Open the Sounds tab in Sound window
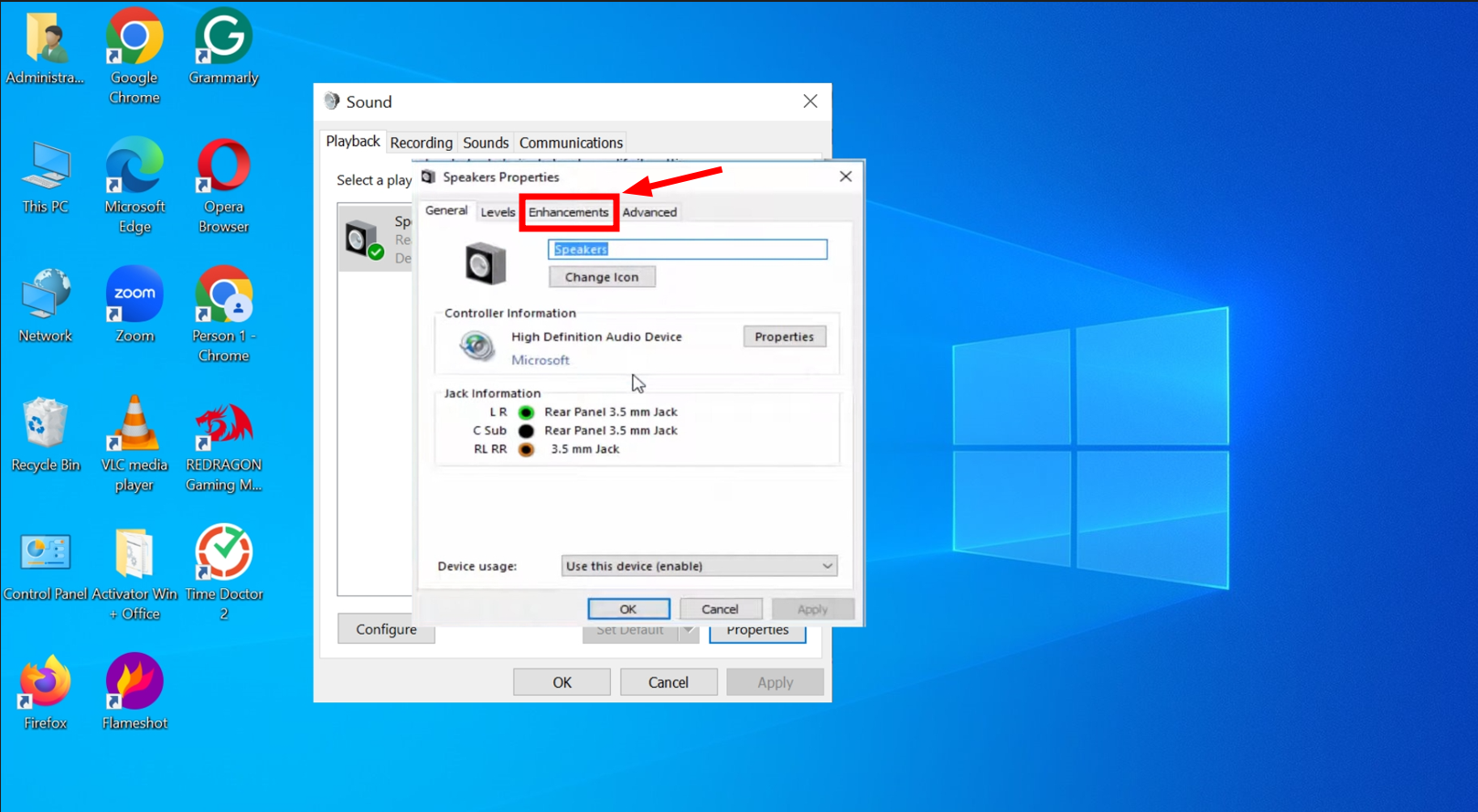The width and height of the screenshot is (1478, 812). [x=486, y=143]
